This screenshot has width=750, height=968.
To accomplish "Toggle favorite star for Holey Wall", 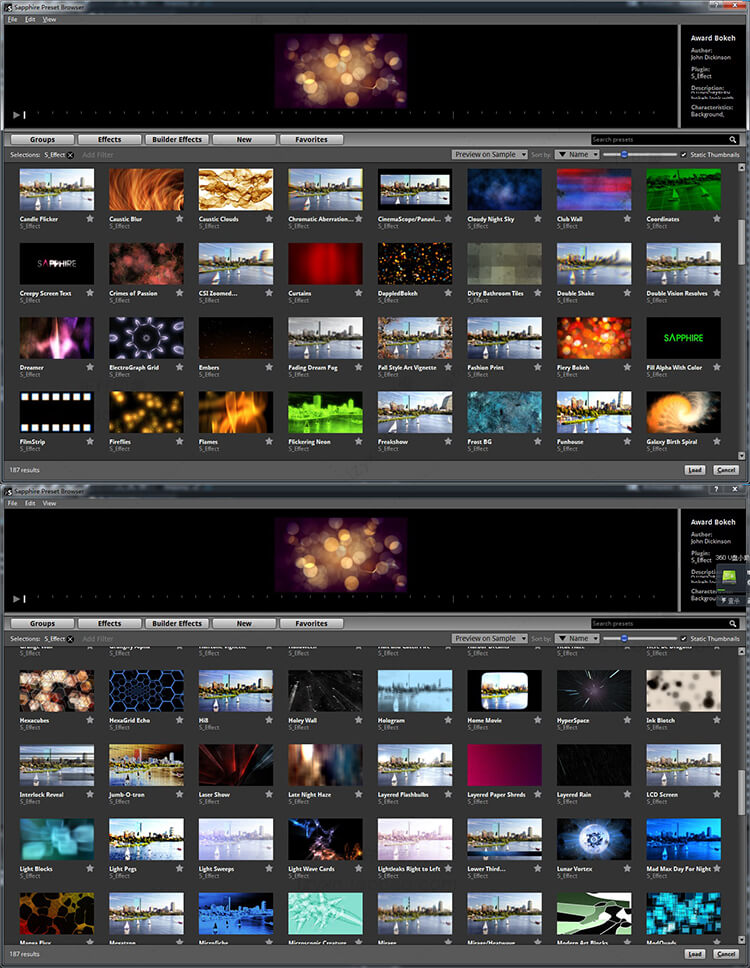I will click(x=359, y=720).
